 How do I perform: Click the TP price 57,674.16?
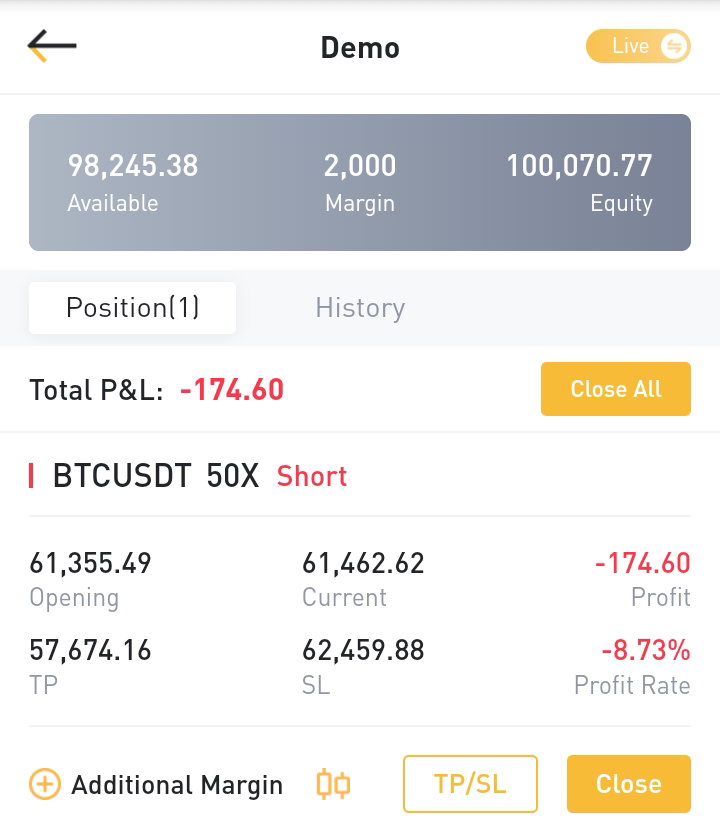point(91,650)
